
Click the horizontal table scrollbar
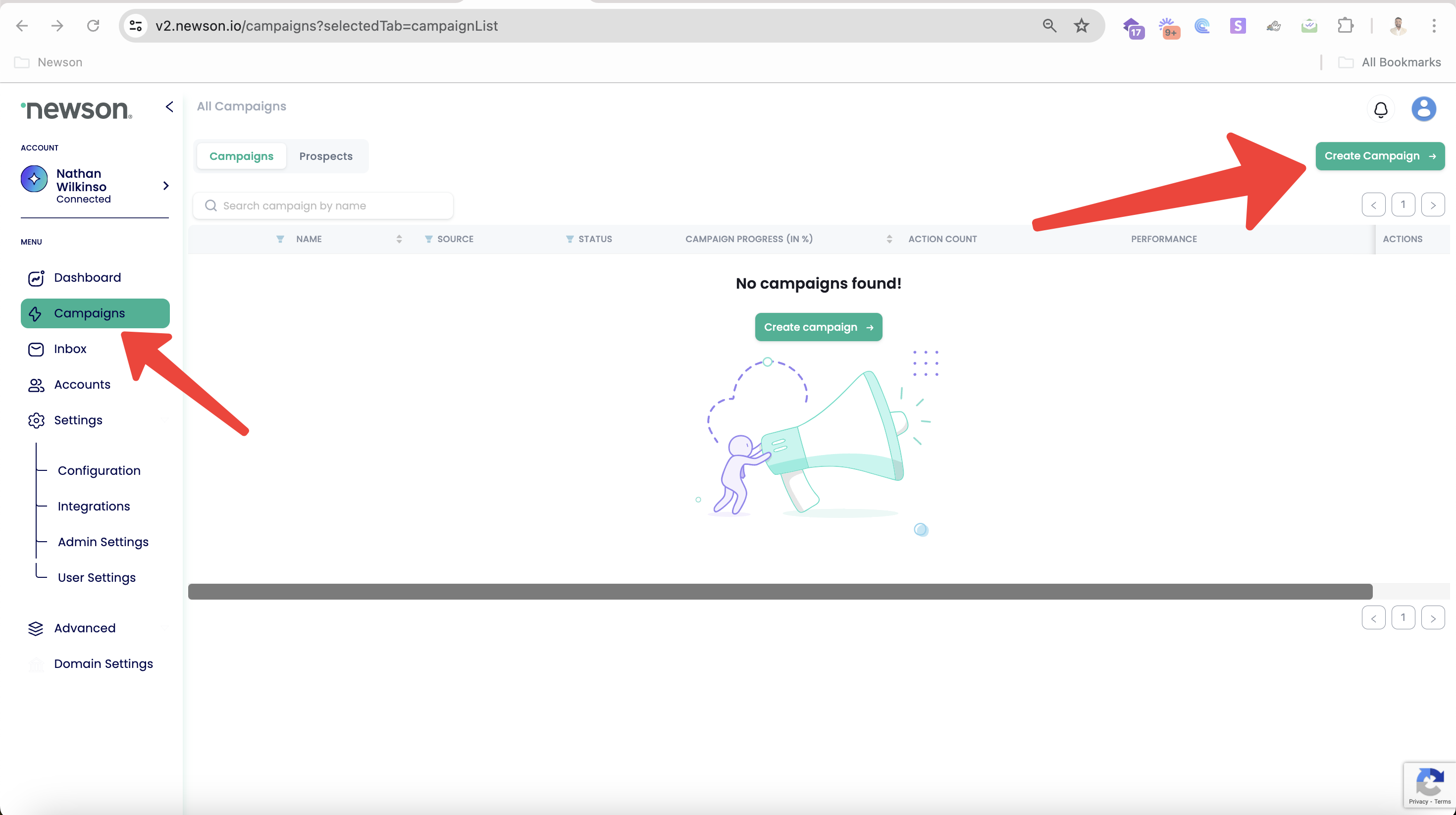(x=780, y=592)
